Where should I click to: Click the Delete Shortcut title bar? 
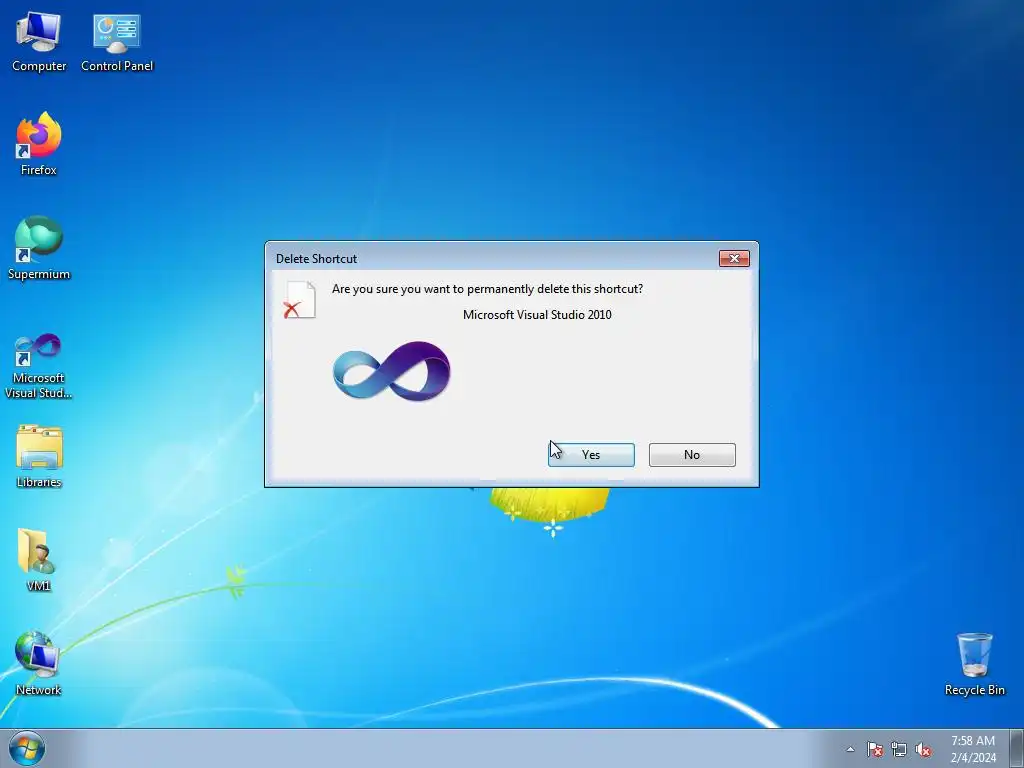click(x=493, y=259)
